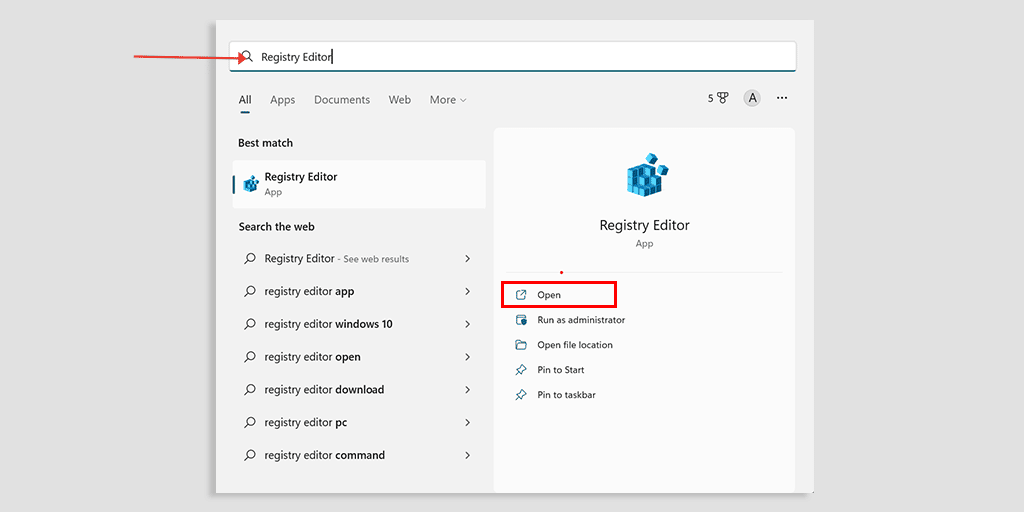Switch to the Apps tab

(x=283, y=100)
